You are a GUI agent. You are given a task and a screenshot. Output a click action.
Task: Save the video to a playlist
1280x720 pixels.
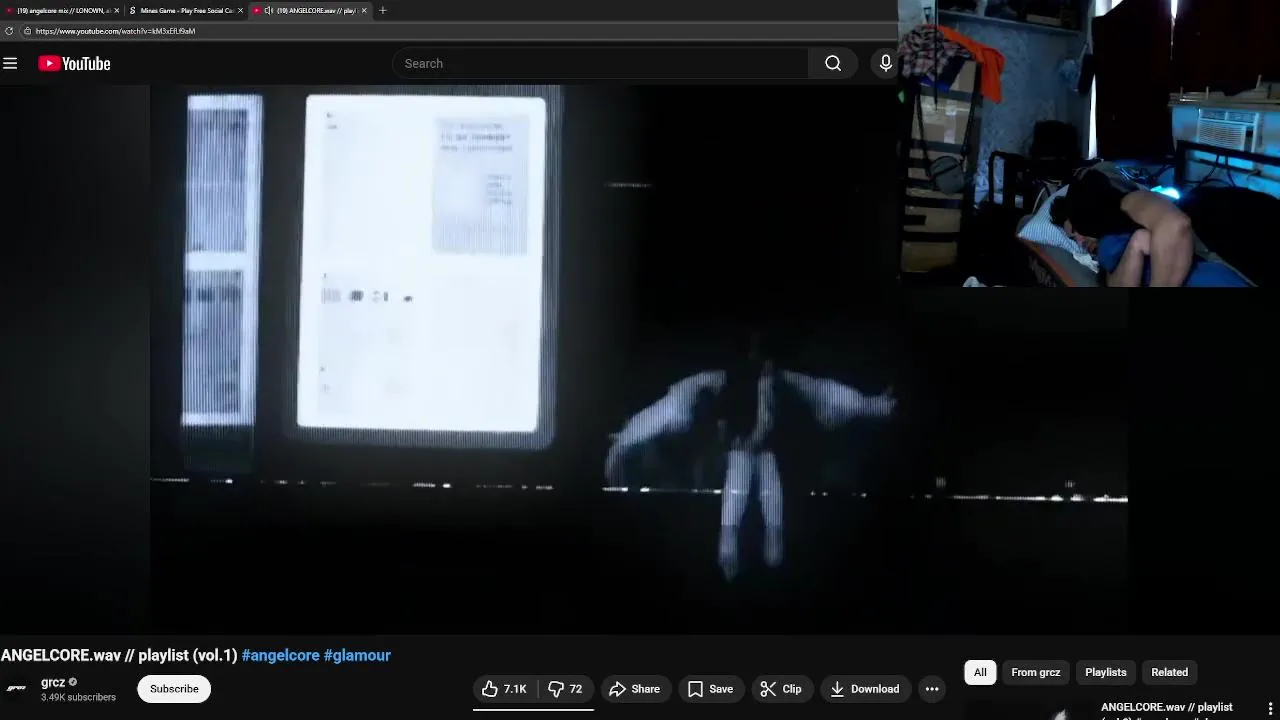[x=711, y=689]
